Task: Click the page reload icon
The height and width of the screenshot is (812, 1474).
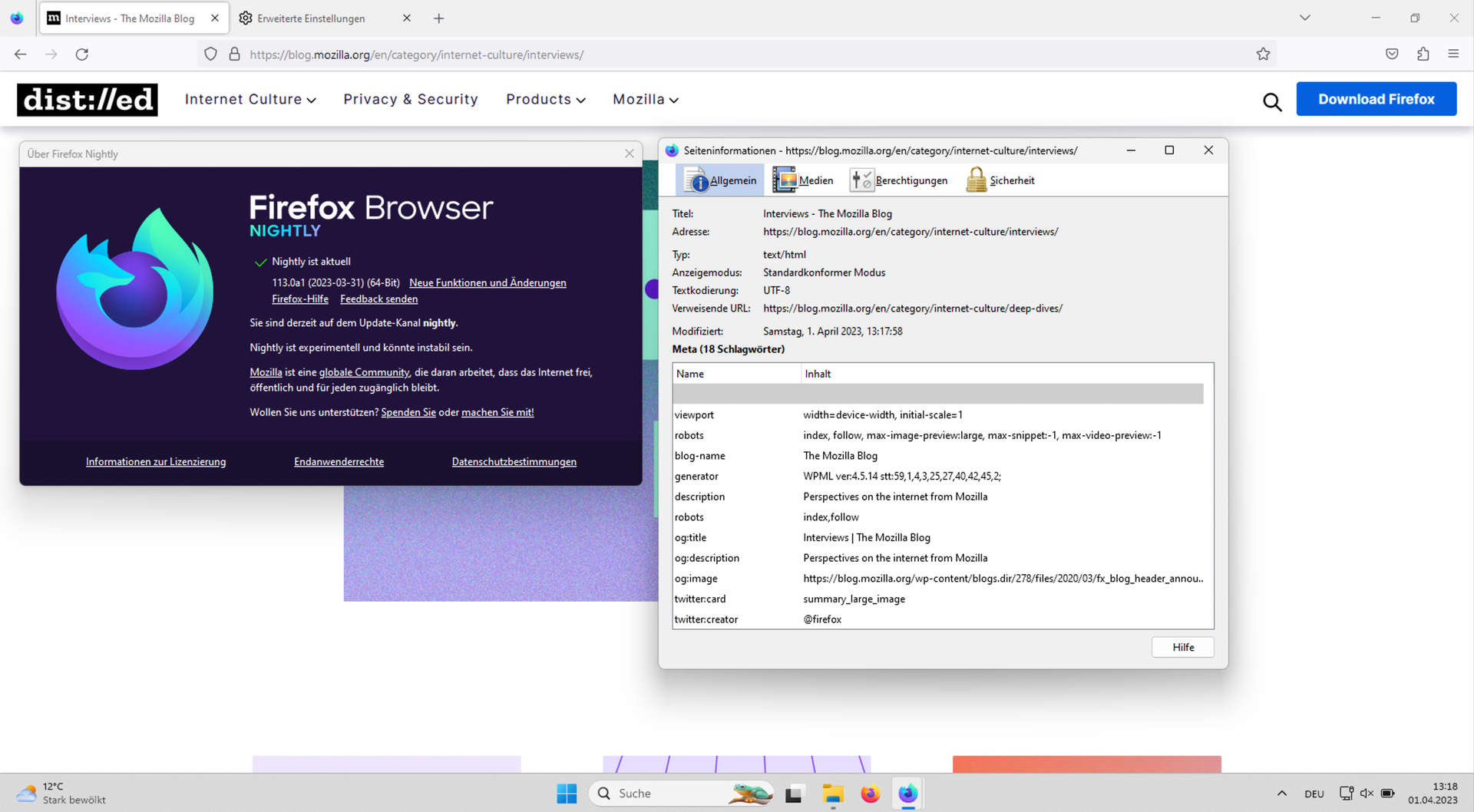Action: click(82, 54)
